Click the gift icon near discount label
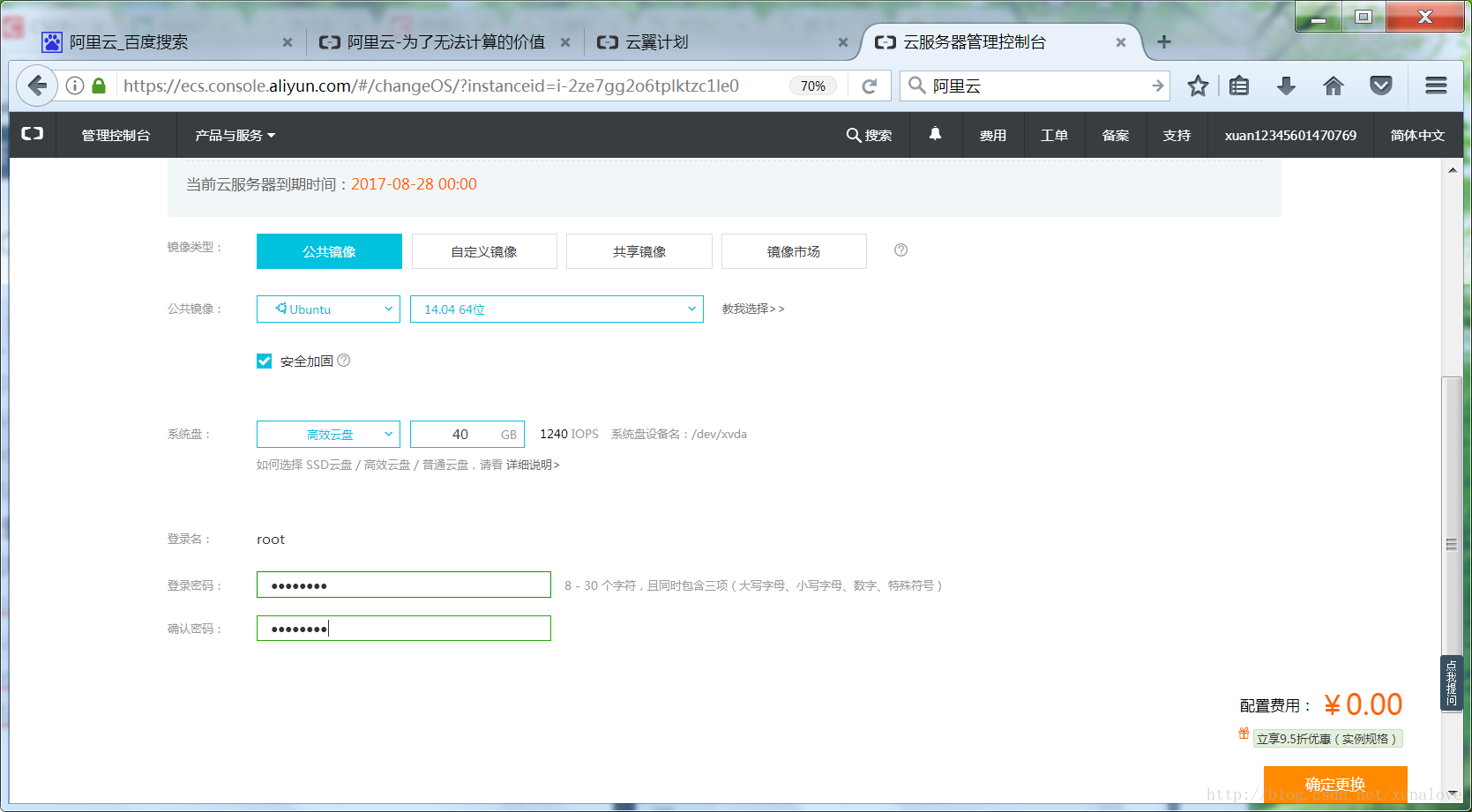 tap(1244, 734)
